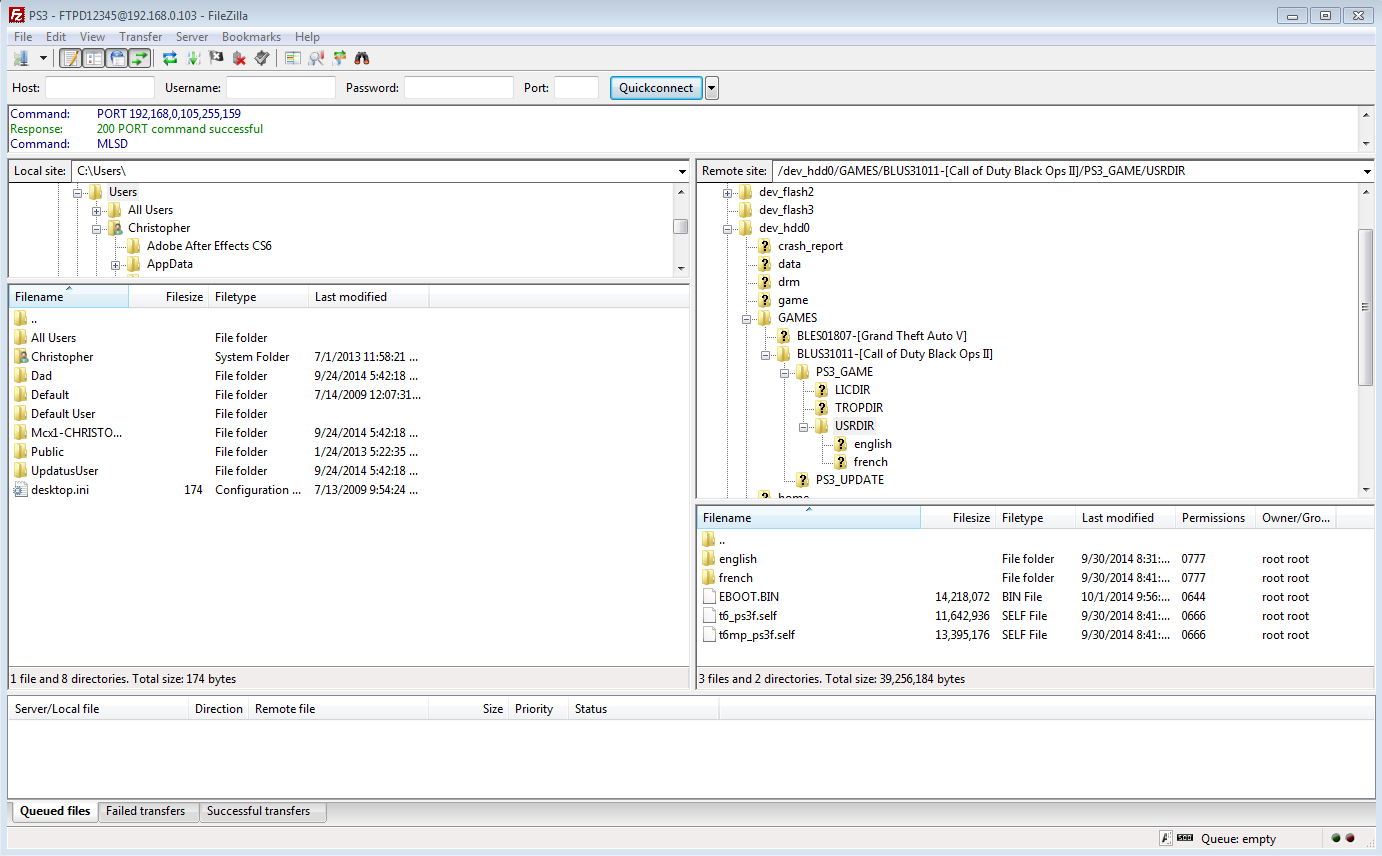Toggle directory comparison magnifier icon
Image resolution: width=1382 pixels, height=856 pixels.
(x=316, y=58)
